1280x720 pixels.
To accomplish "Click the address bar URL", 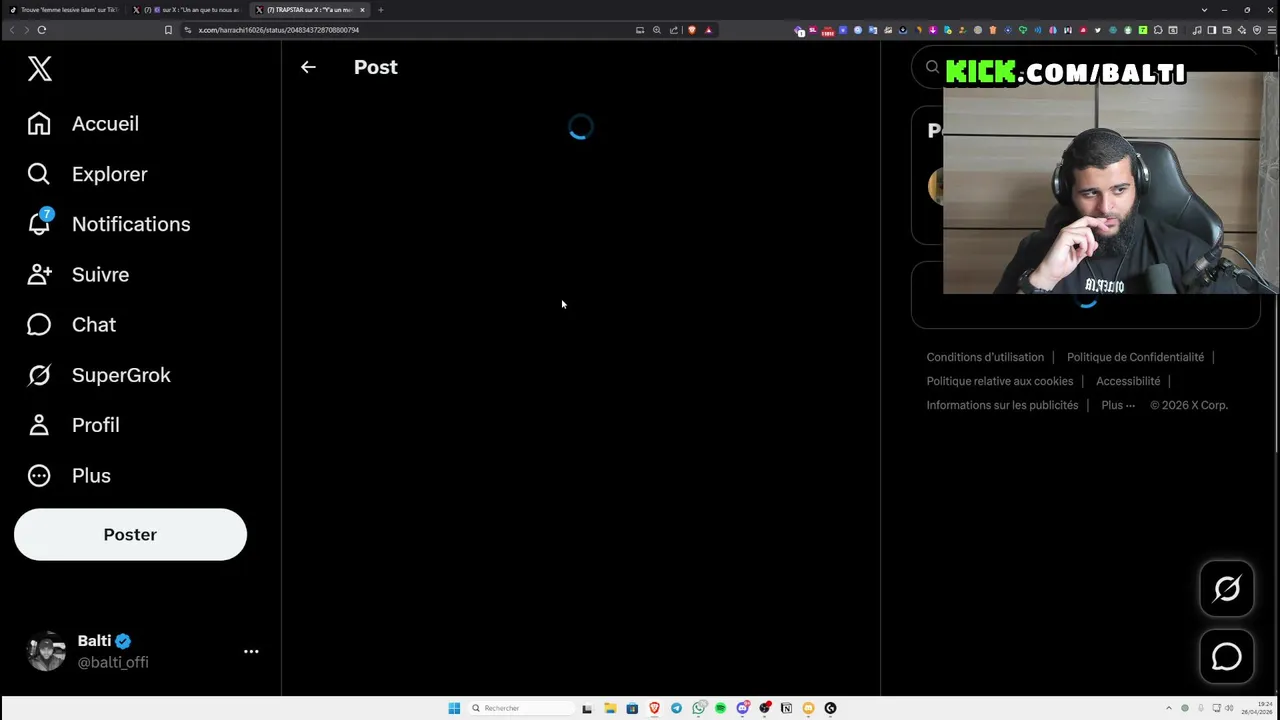I will (279, 30).
